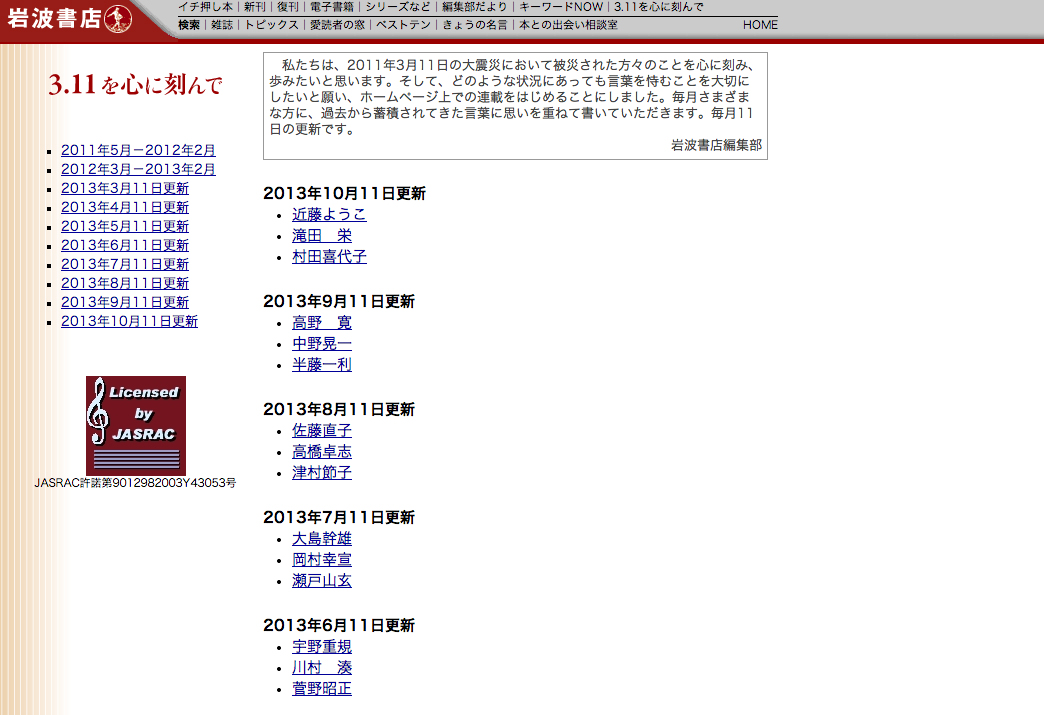Open キーワードNOW in the top menu
The image size is (1044, 715).
[561, 7]
